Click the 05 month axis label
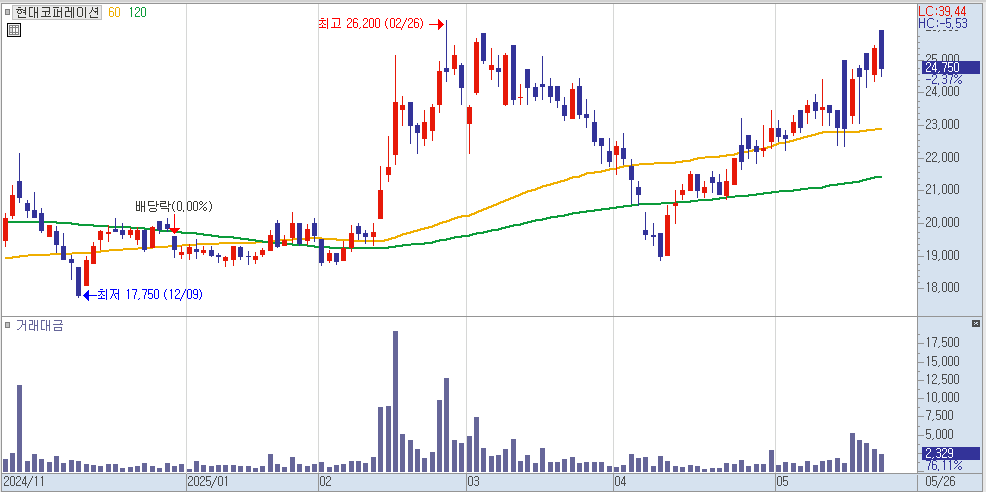 point(782,482)
